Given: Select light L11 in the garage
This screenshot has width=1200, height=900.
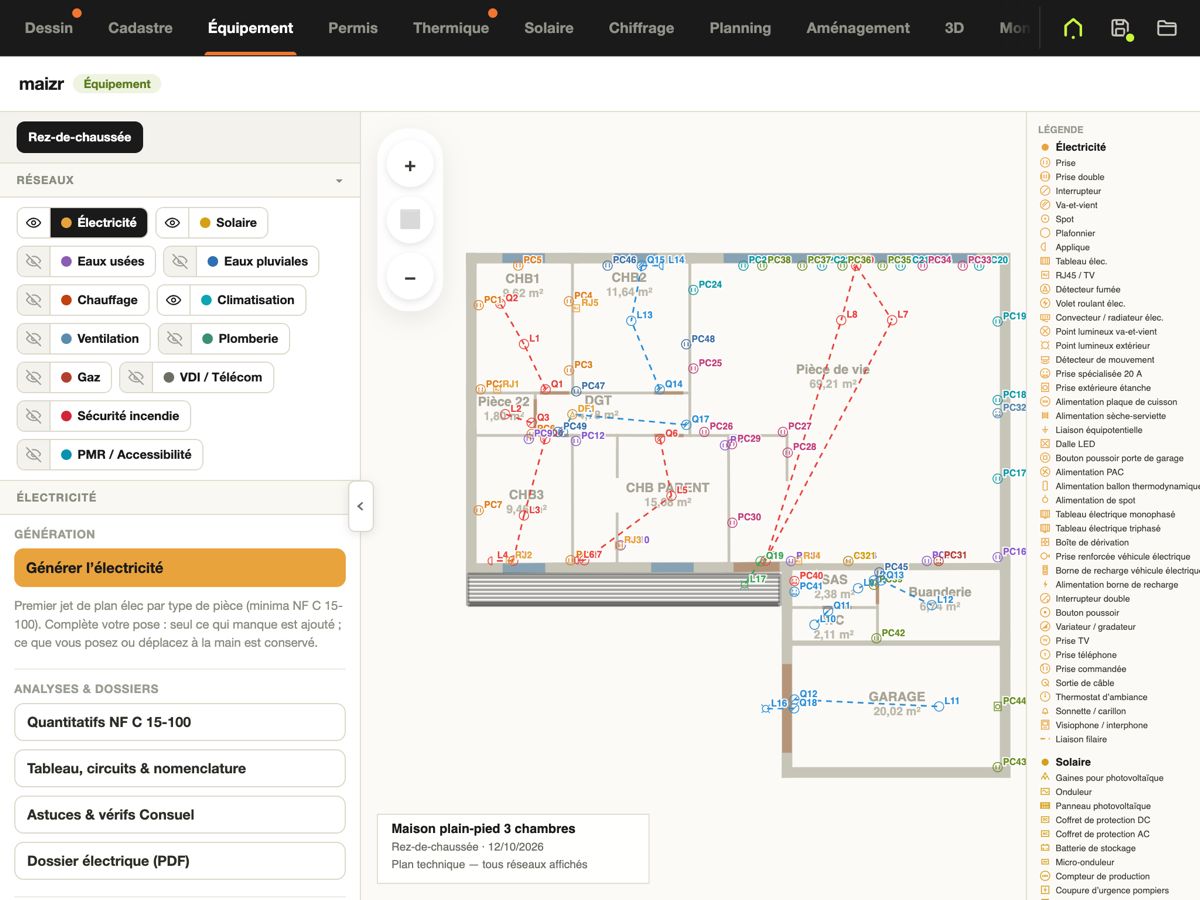Looking at the screenshot, I should coord(938,705).
